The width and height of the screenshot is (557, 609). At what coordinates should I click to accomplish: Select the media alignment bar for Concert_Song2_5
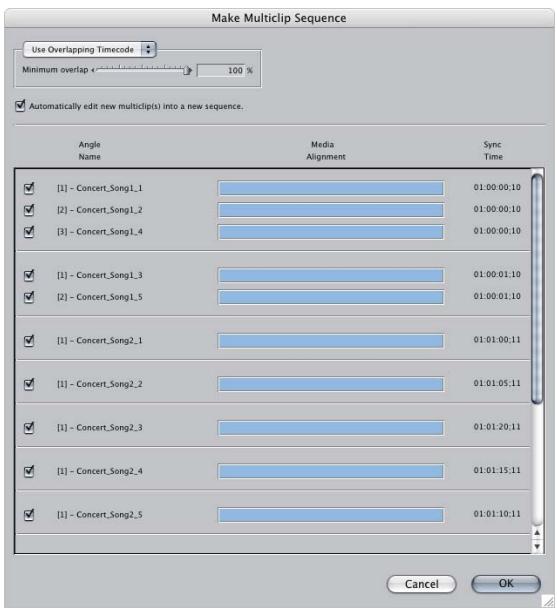(331, 515)
